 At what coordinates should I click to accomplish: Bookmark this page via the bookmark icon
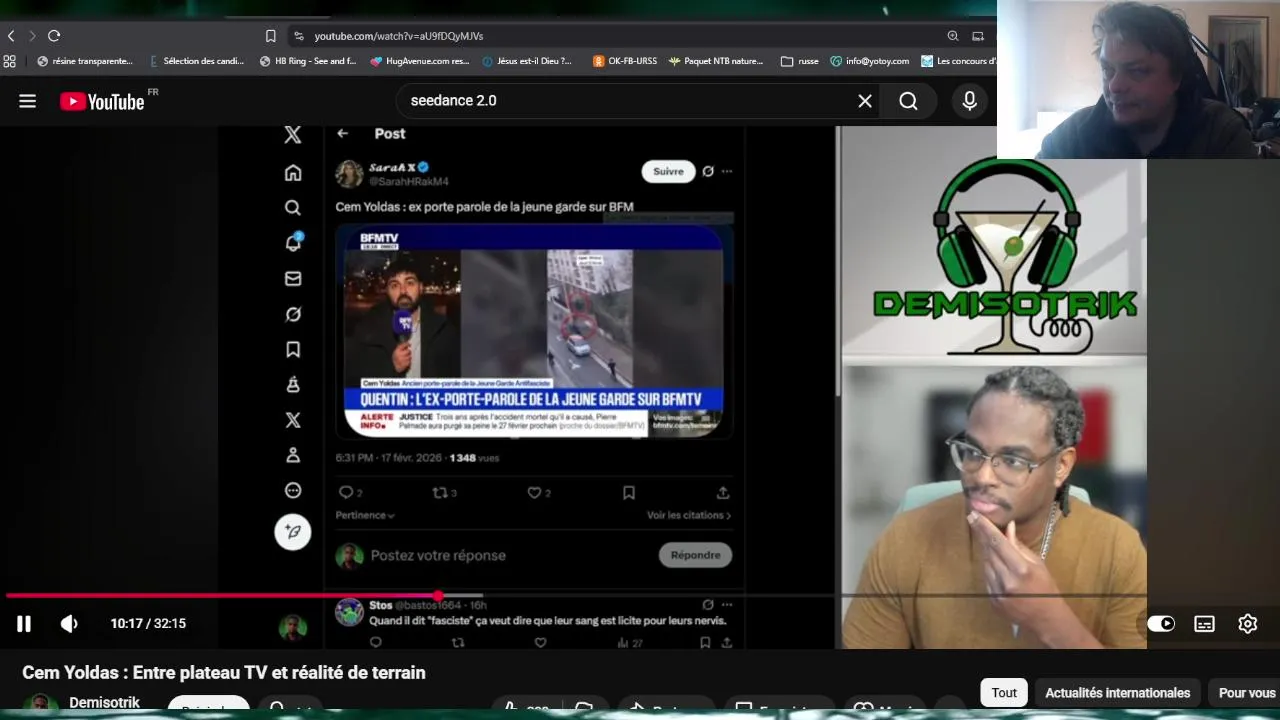[x=270, y=36]
